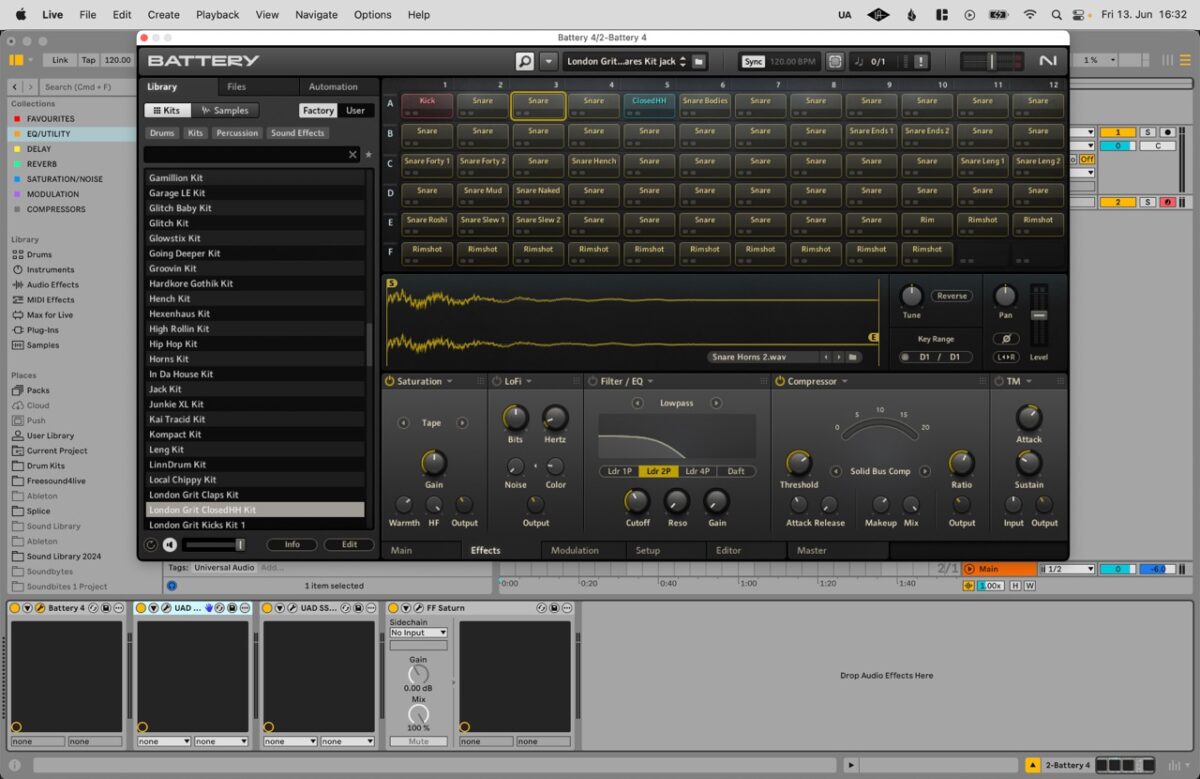
Task: Toggle the Battery 4 device activator in Live
Action: point(16,608)
